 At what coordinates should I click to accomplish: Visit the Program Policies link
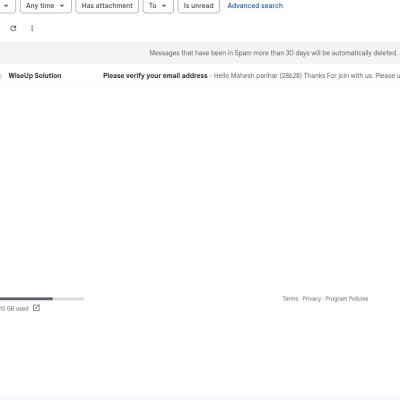[x=347, y=299]
